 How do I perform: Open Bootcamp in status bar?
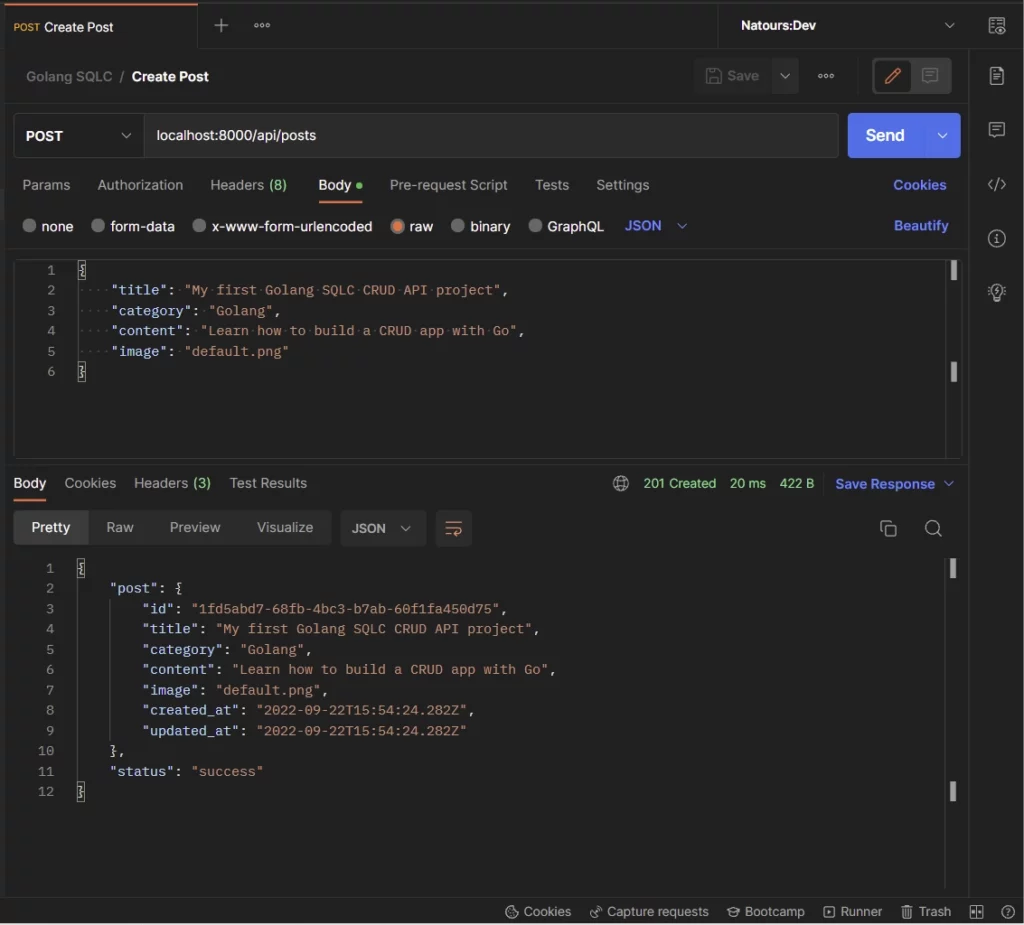[x=765, y=911]
